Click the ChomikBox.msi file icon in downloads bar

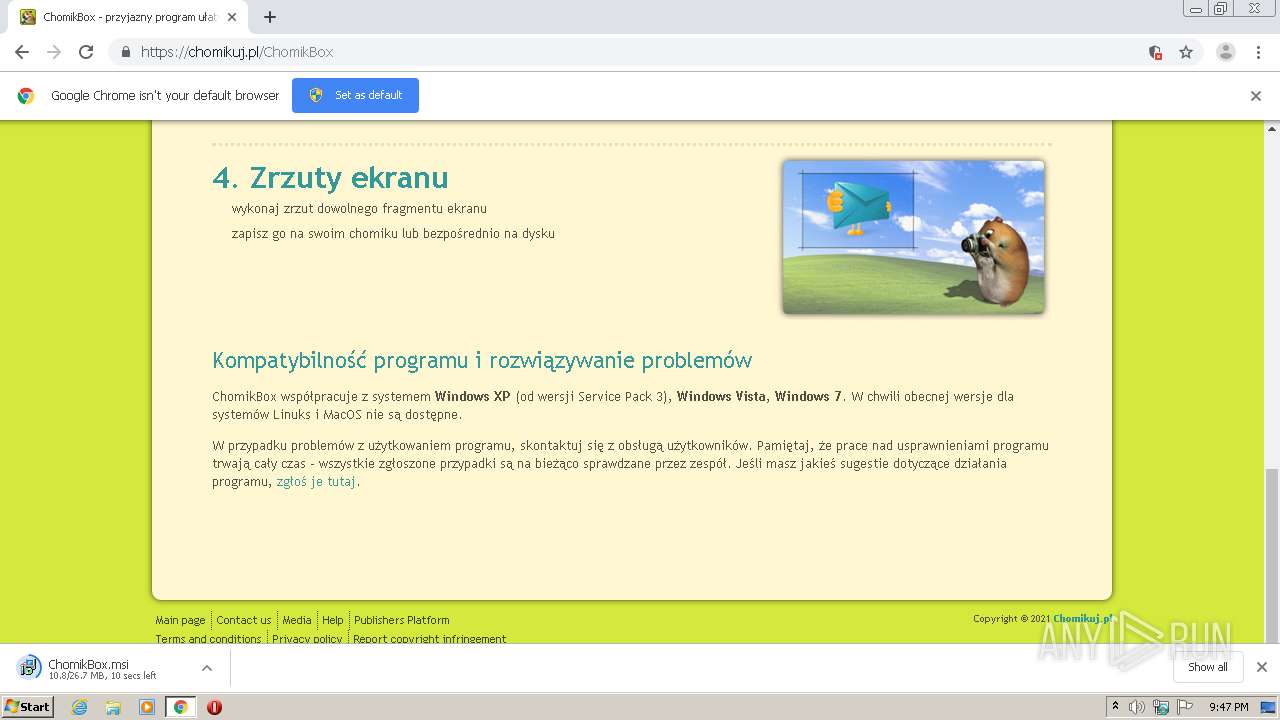[29, 667]
